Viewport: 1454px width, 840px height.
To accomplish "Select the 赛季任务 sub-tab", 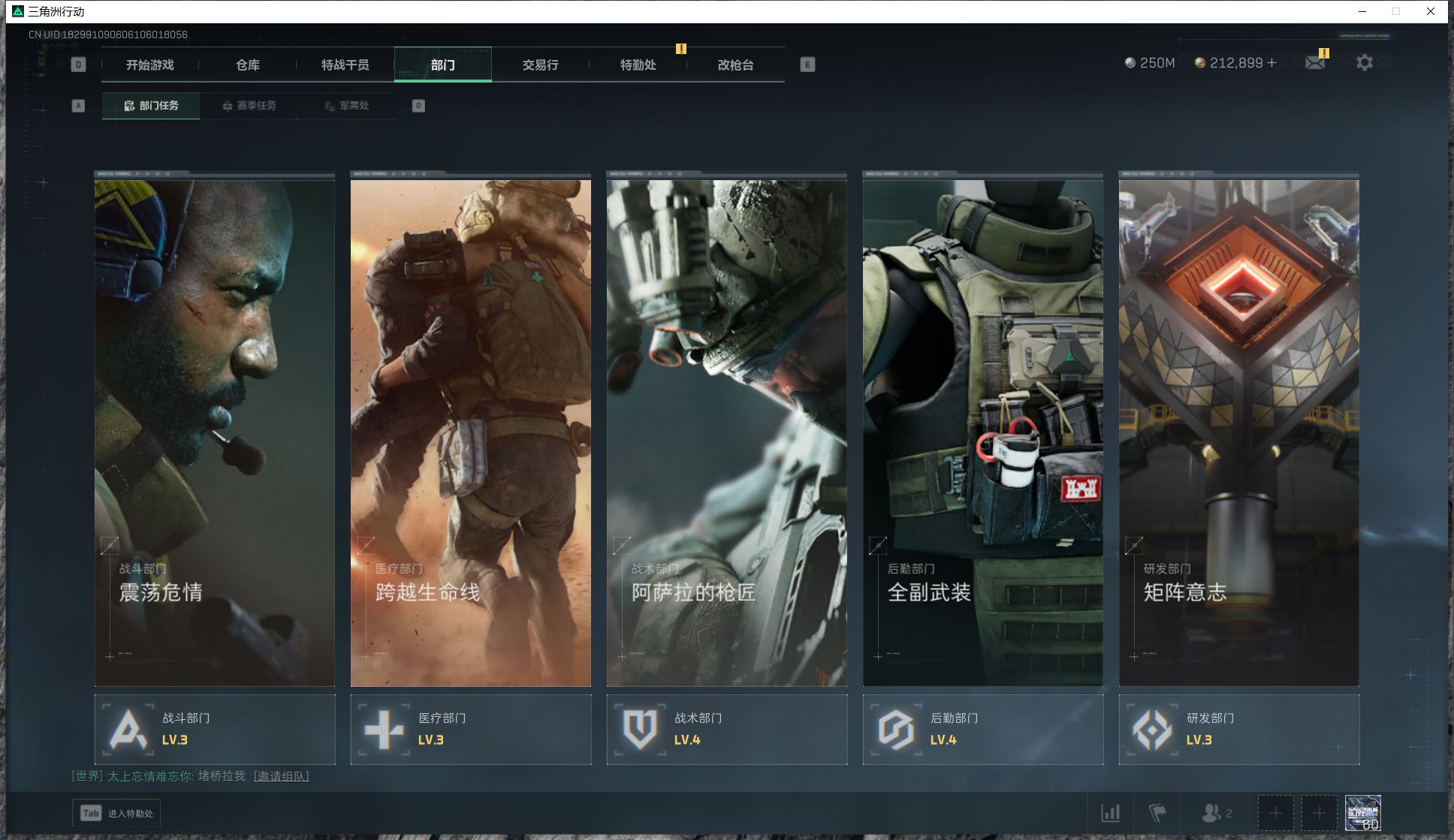I will pos(249,106).
